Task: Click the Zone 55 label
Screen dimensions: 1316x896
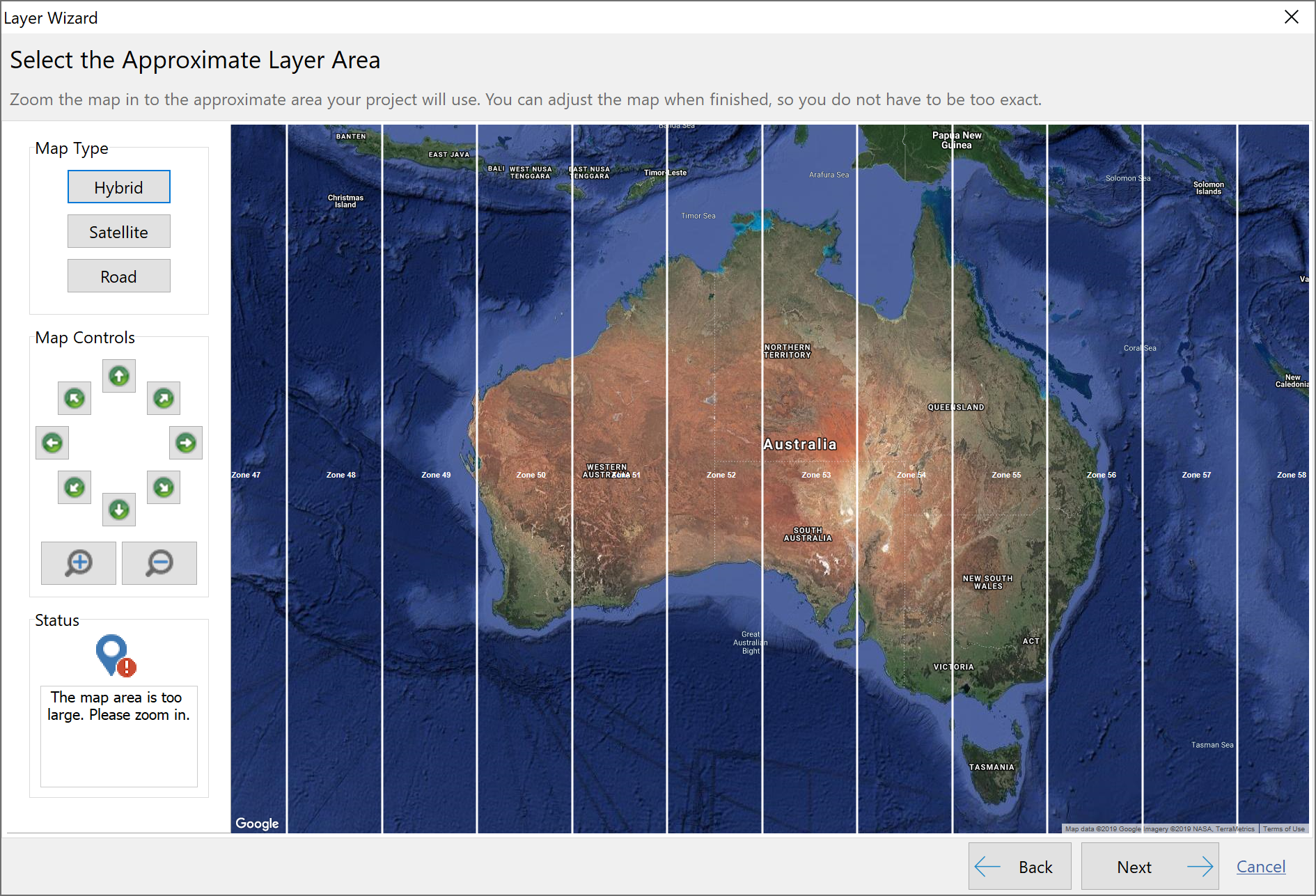Action: tap(1006, 475)
